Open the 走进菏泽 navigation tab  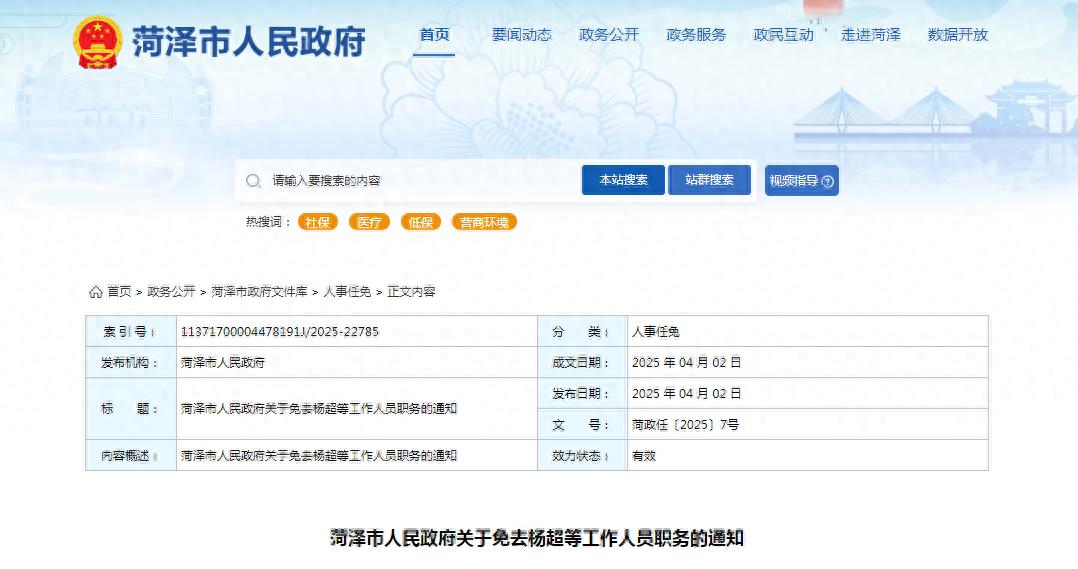tap(871, 34)
